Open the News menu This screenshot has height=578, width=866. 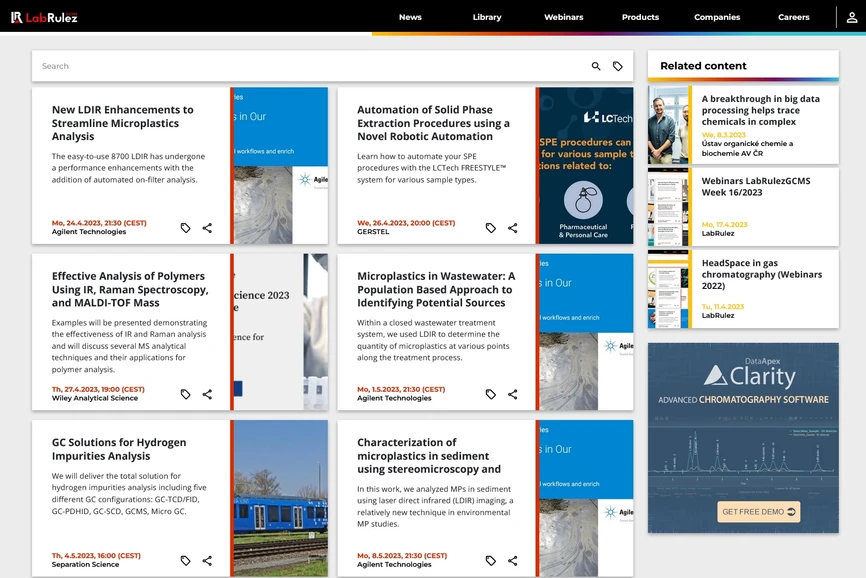[x=410, y=17]
